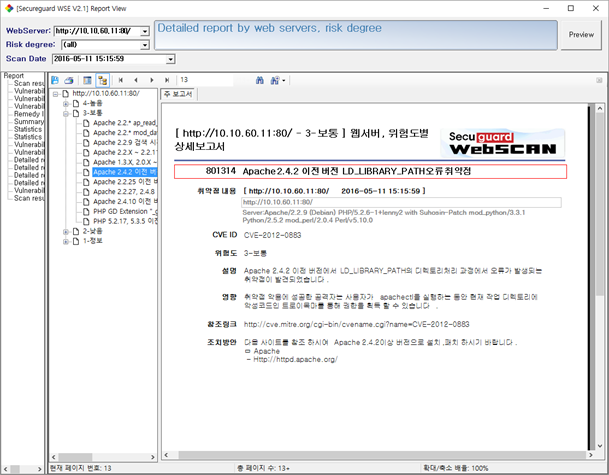Go to the first page
Image resolution: width=609 pixels, height=475 pixels.
(121, 80)
